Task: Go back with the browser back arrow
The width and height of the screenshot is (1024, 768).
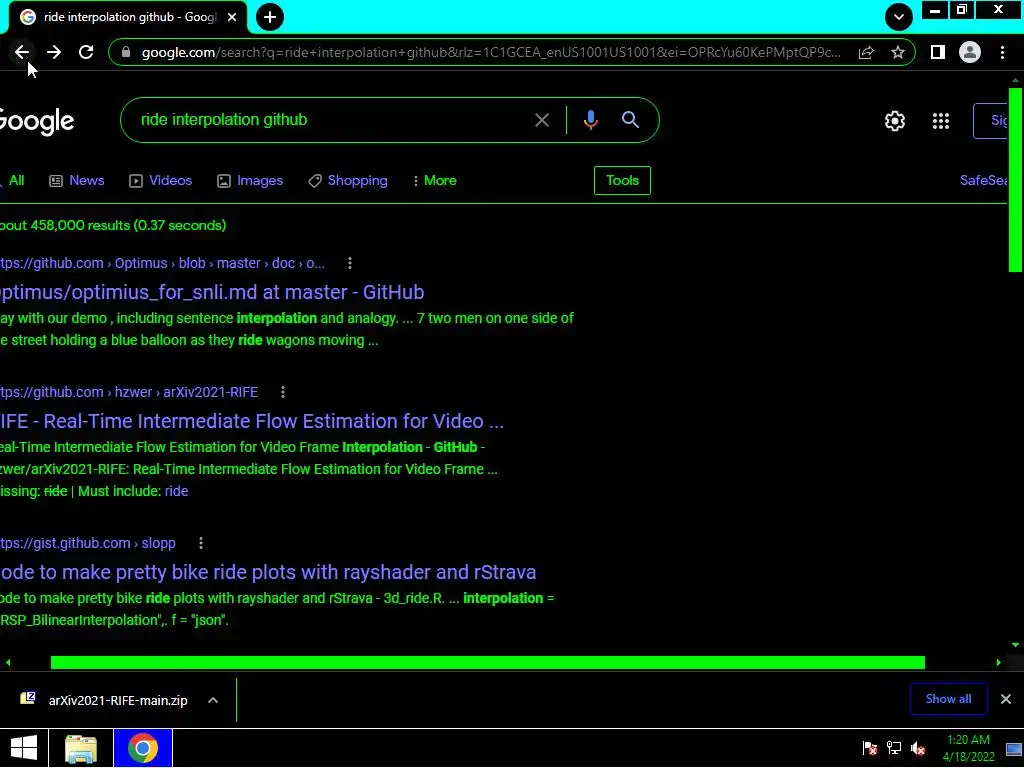Action: click(22, 52)
